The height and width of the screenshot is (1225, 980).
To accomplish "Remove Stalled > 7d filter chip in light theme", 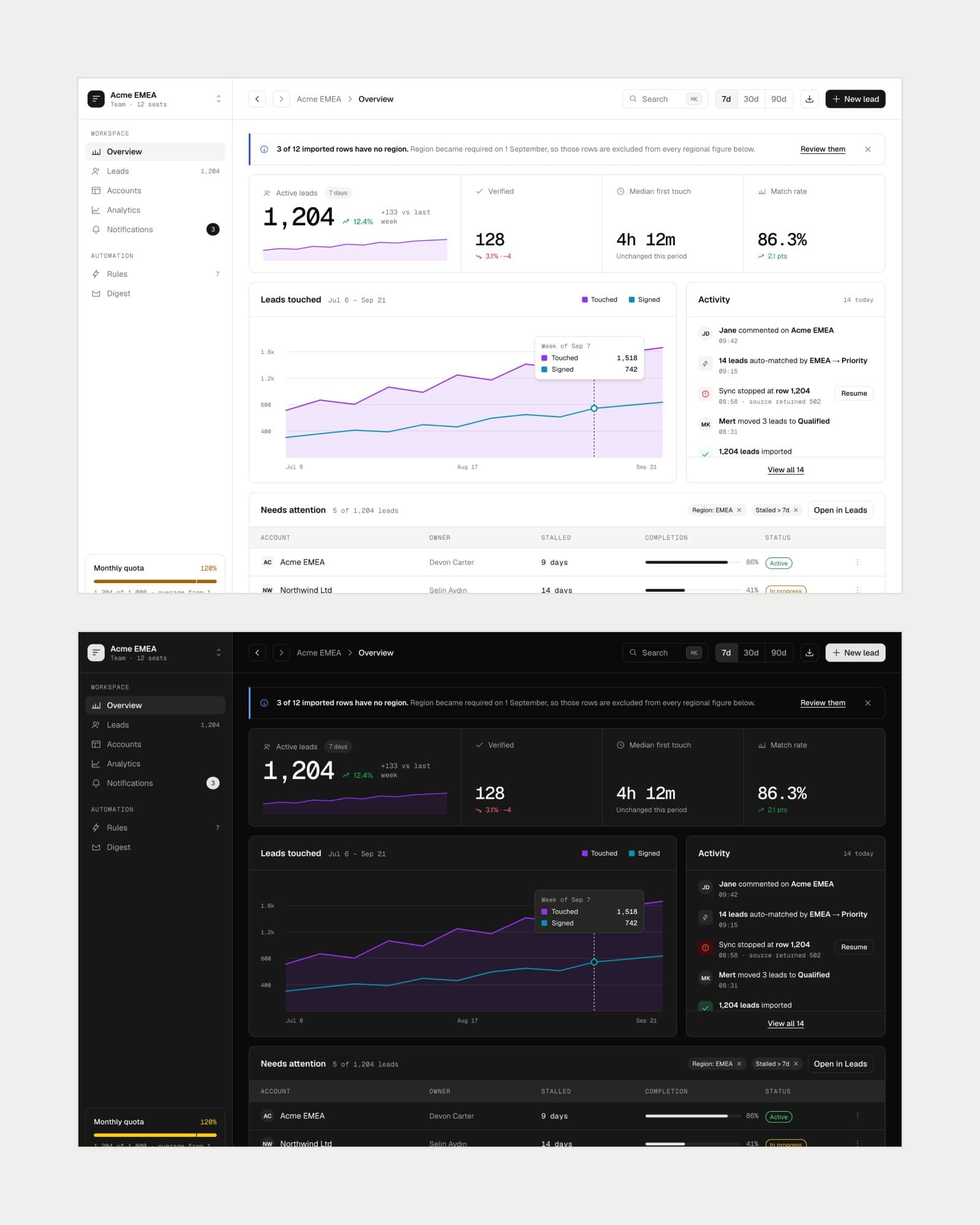I will click(796, 510).
